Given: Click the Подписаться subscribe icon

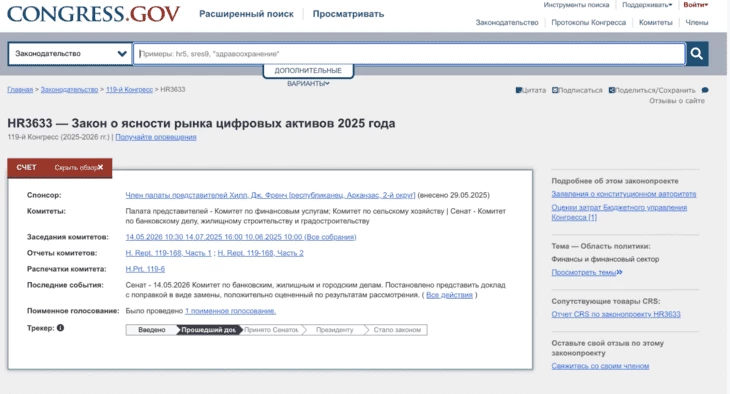Looking at the screenshot, I should tap(555, 90).
